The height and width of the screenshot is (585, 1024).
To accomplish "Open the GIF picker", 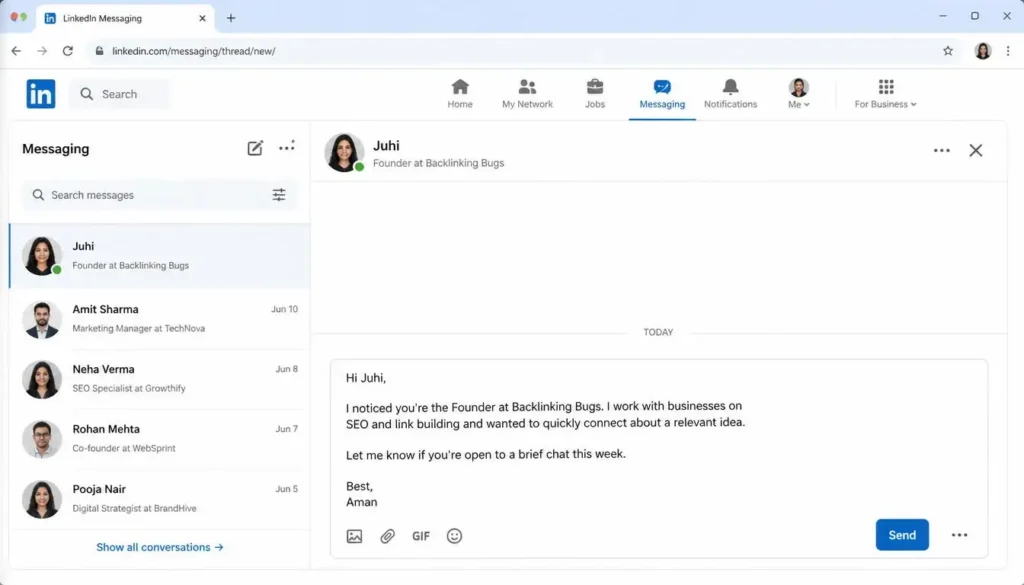I will coord(421,536).
